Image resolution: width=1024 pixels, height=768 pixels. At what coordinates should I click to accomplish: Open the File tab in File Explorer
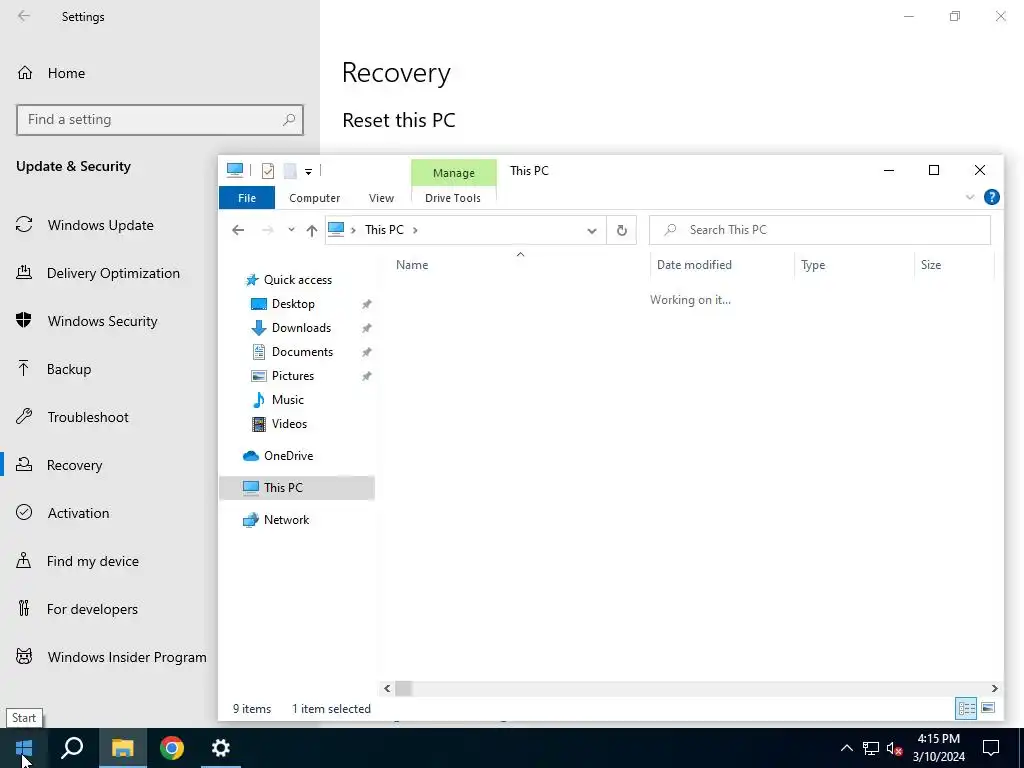pyautogui.click(x=247, y=198)
